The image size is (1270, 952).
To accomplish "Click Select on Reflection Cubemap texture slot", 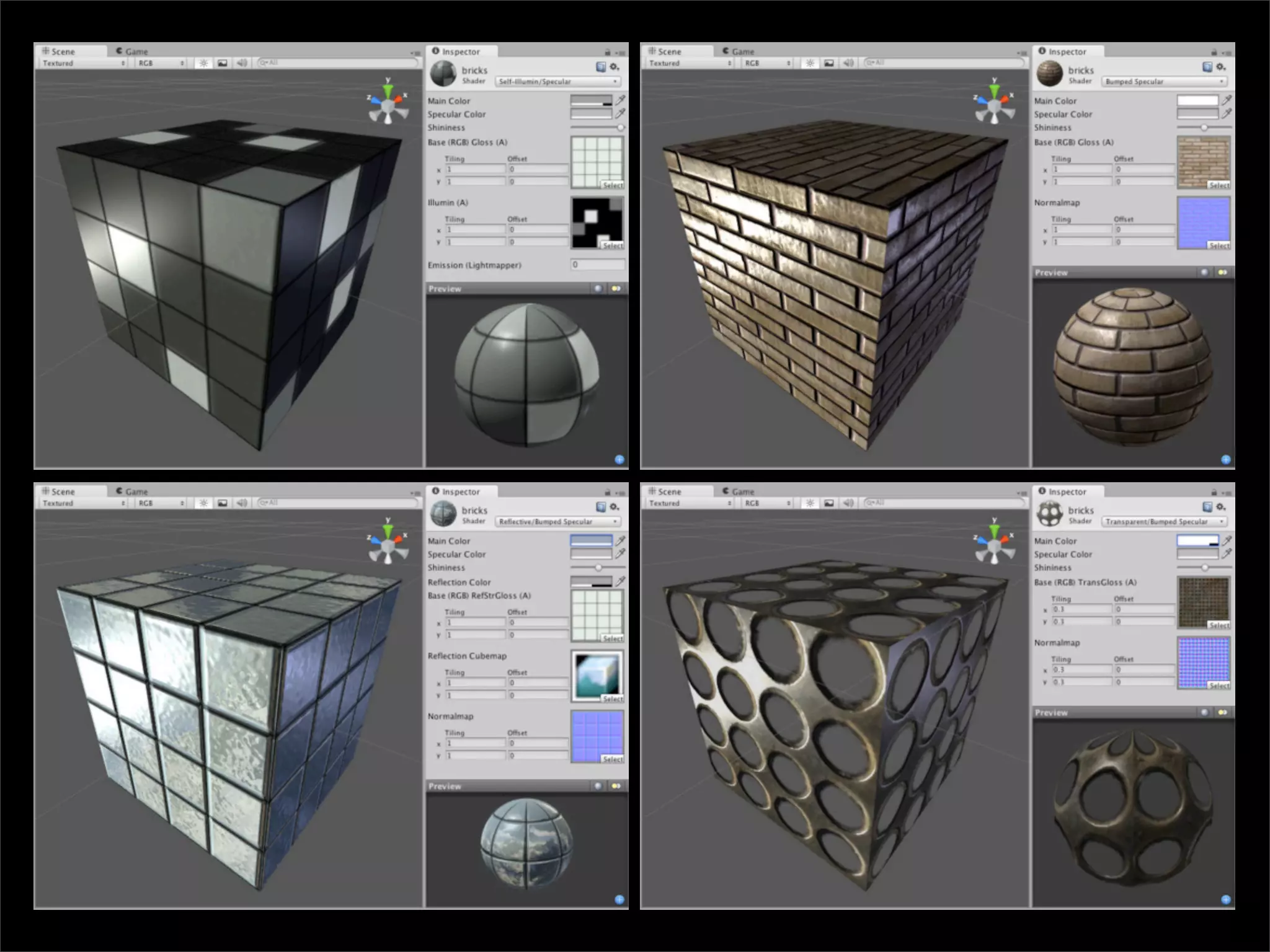I will click(x=613, y=699).
